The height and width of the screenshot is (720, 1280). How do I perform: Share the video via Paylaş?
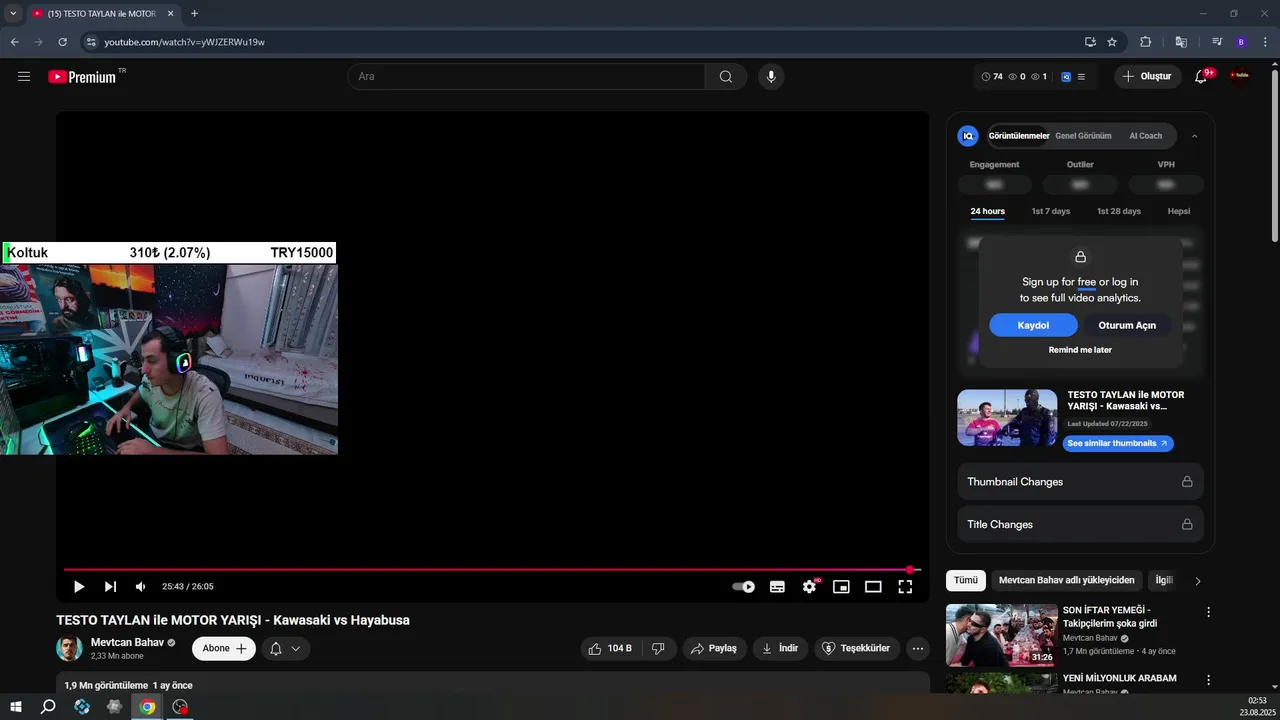[x=714, y=648]
